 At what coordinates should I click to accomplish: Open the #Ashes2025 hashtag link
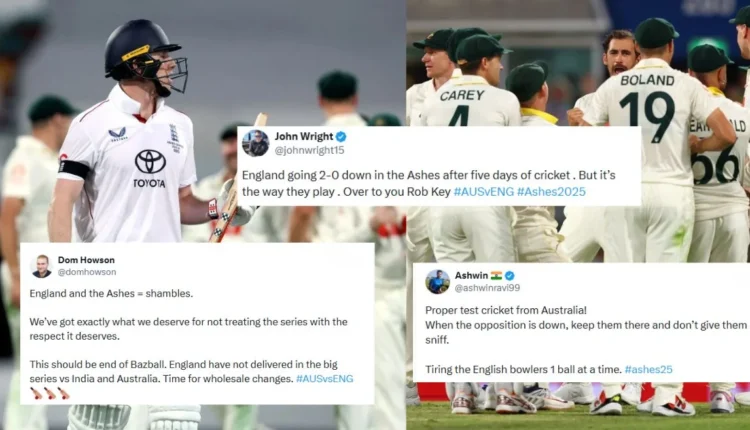coord(551,192)
